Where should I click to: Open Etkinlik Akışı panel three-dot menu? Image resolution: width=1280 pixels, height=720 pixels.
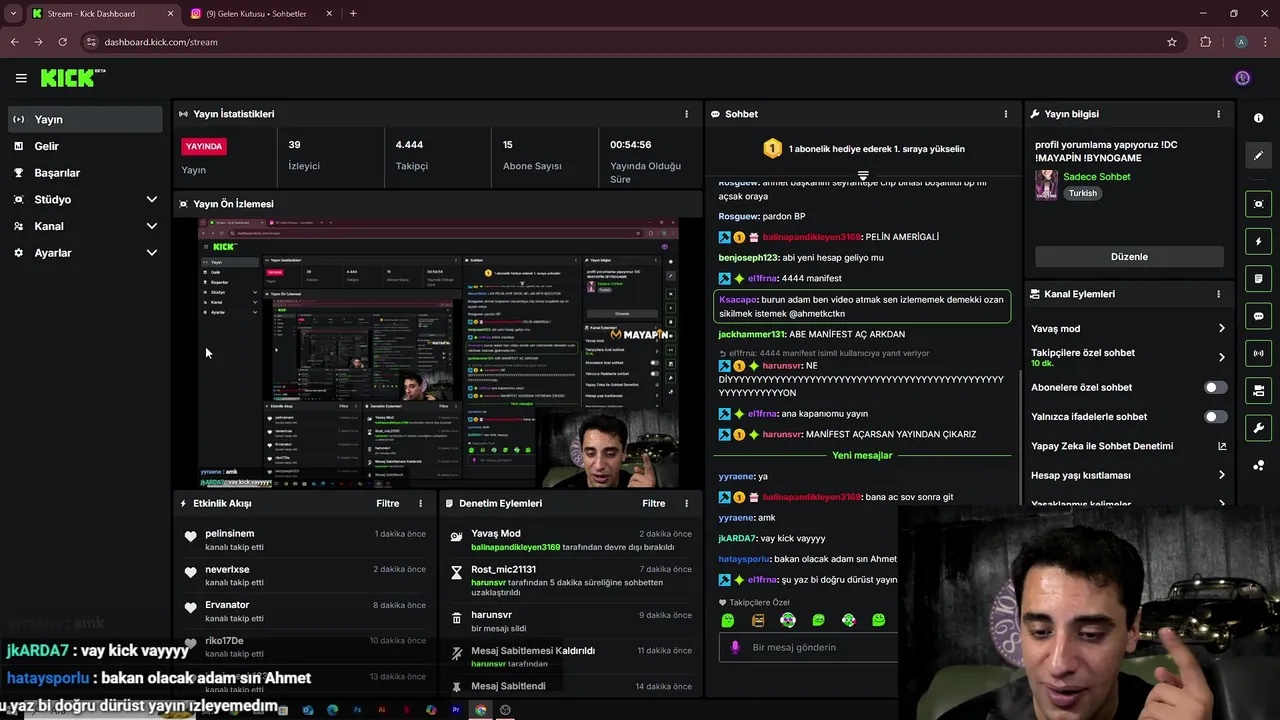(420, 504)
